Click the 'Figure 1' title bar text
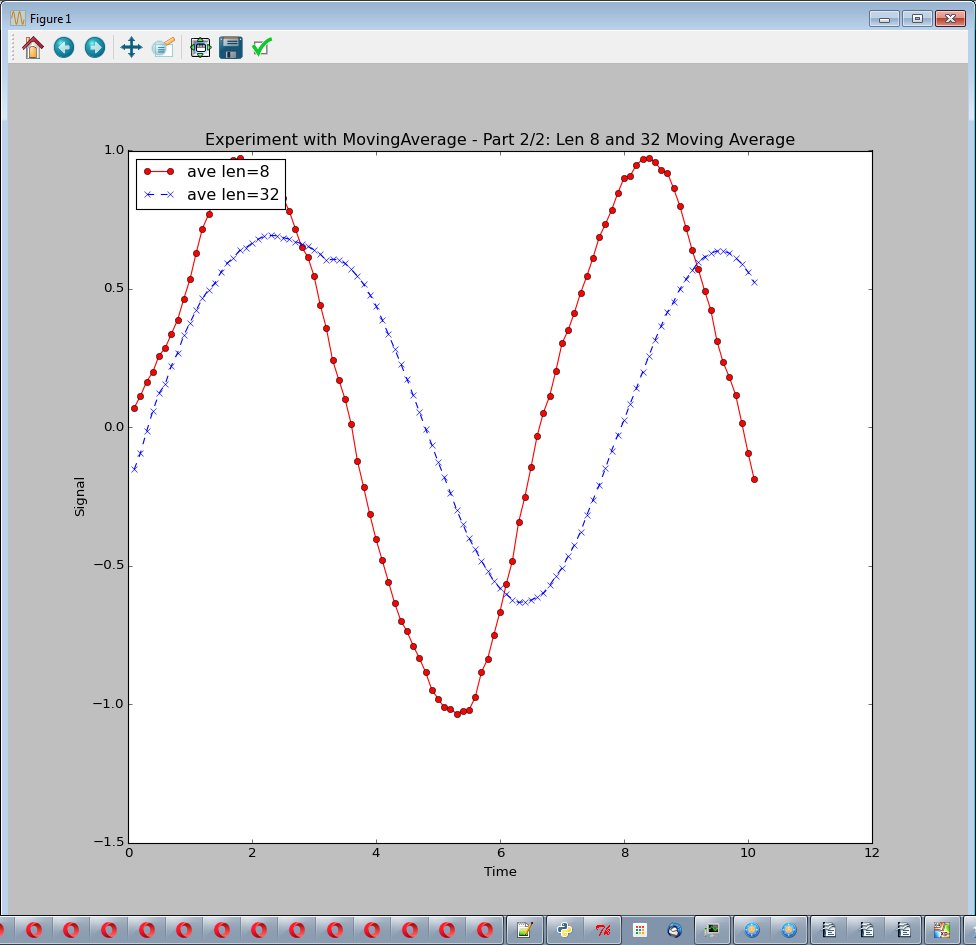 [x=50, y=19]
